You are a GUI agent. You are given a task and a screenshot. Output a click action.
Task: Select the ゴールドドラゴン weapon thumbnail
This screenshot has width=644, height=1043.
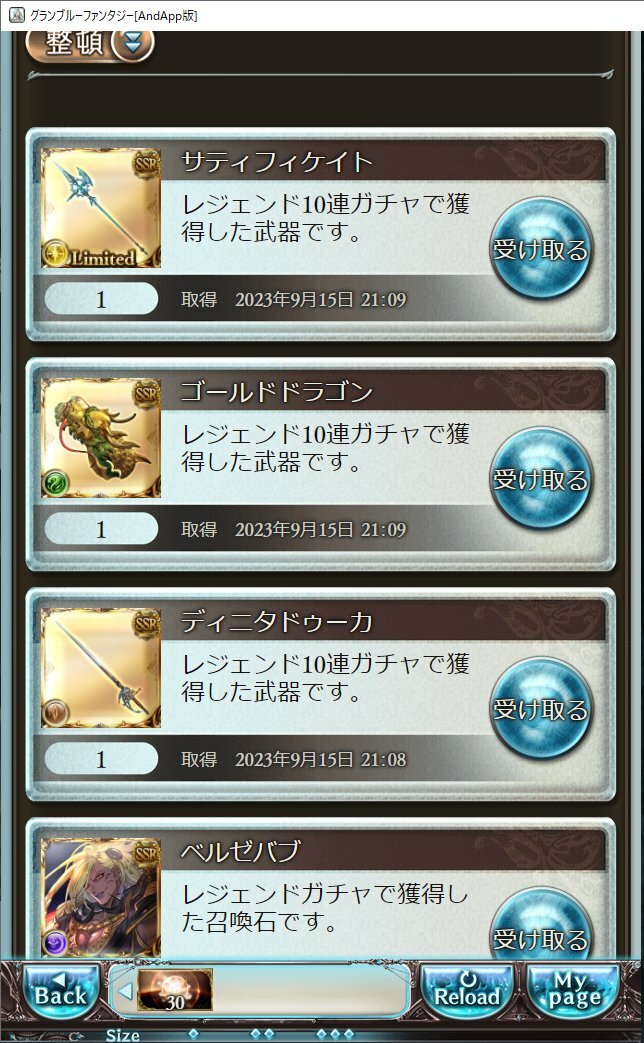pos(100,438)
